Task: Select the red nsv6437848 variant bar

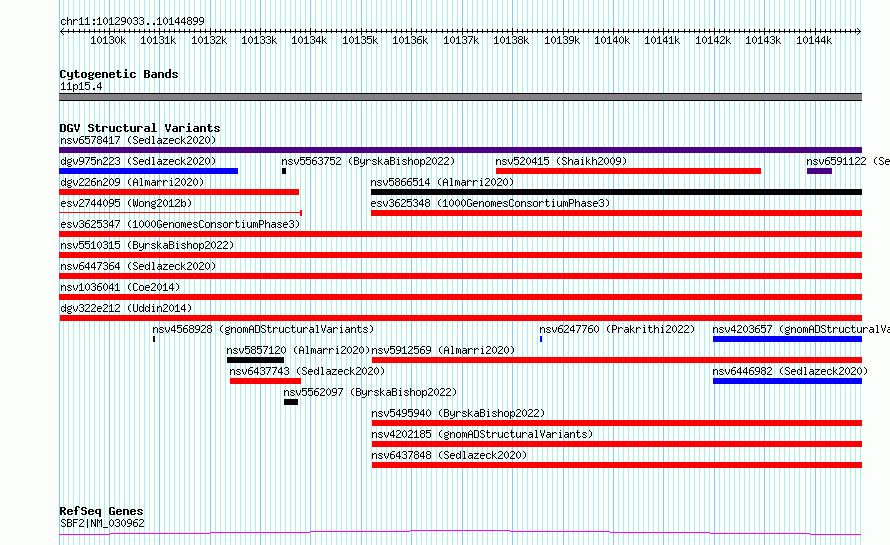Action: (x=617, y=465)
